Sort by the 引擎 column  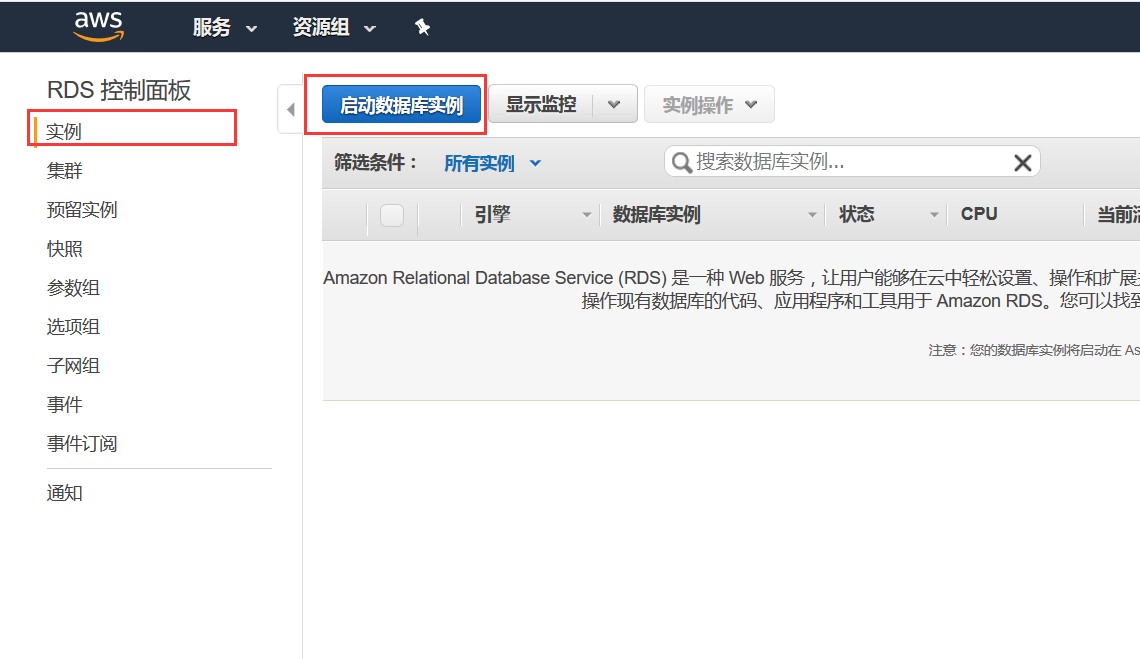pos(531,215)
